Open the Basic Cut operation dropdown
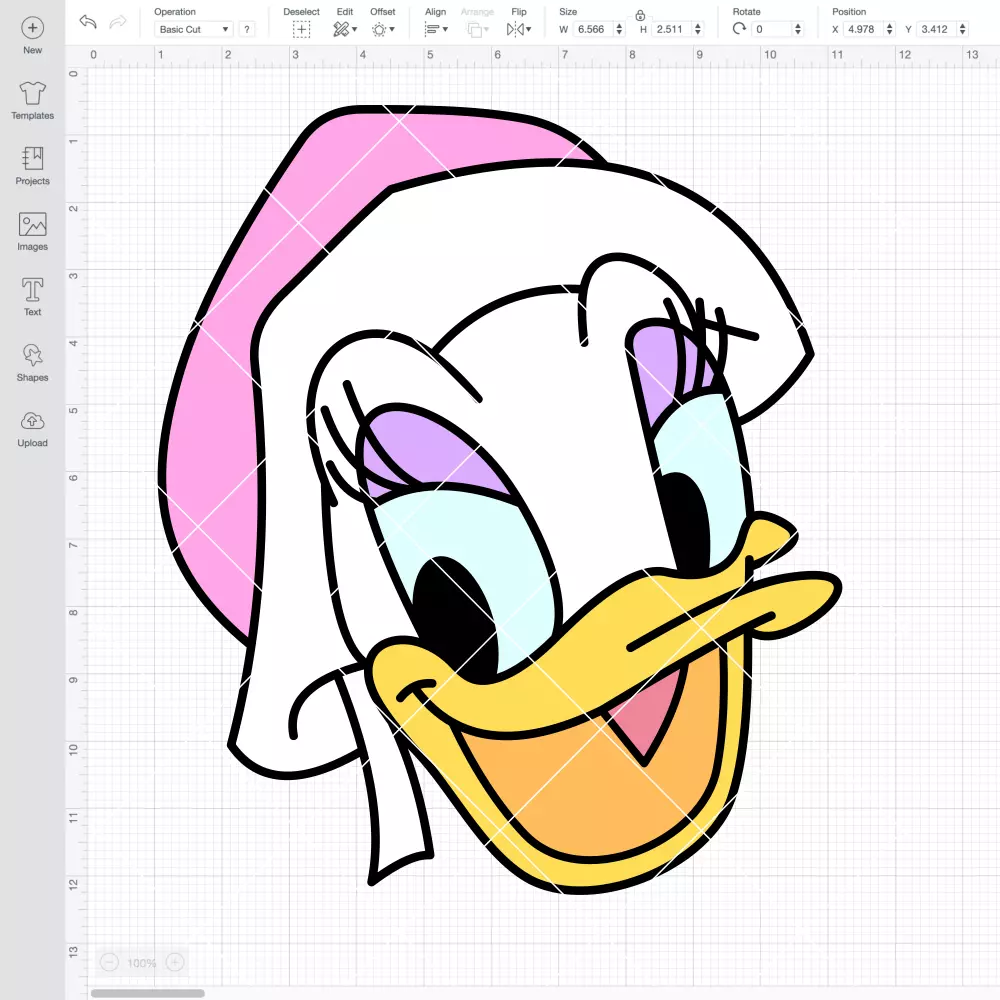 click(194, 29)
